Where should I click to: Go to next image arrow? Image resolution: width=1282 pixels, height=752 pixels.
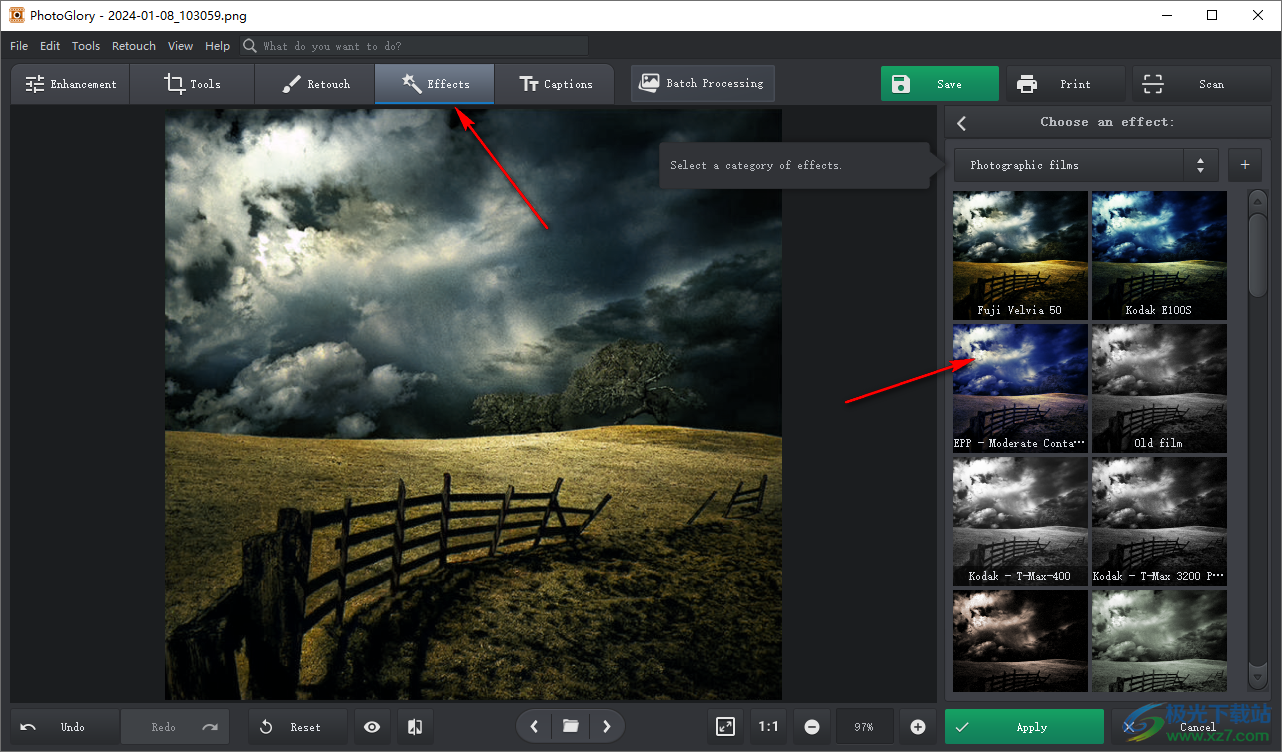607,727
